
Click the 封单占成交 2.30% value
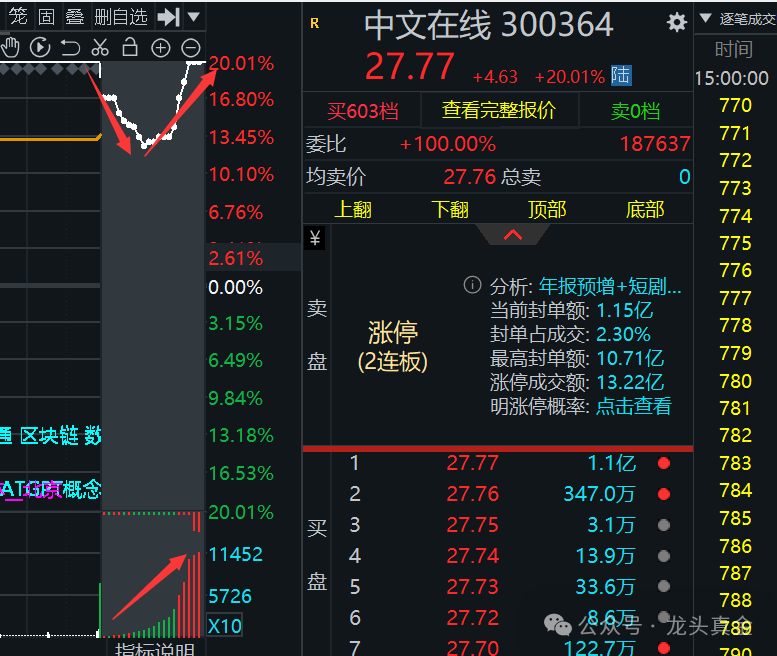623,334
